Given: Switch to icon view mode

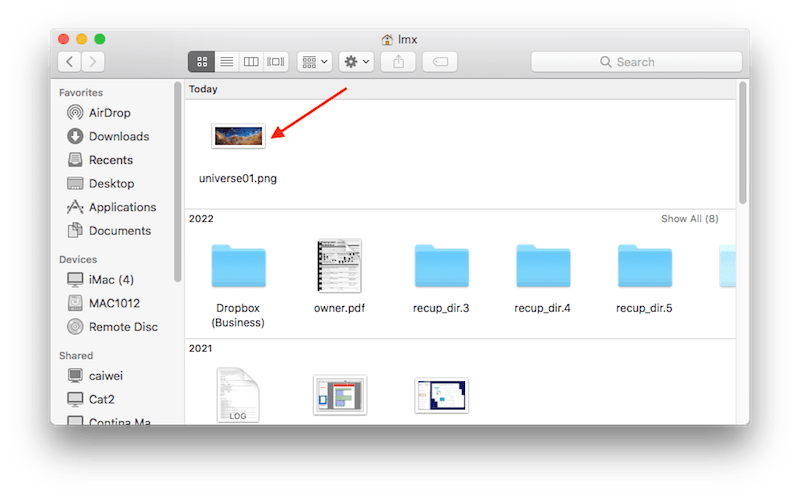Looking at the screenshot, I should tap(201, 62).
